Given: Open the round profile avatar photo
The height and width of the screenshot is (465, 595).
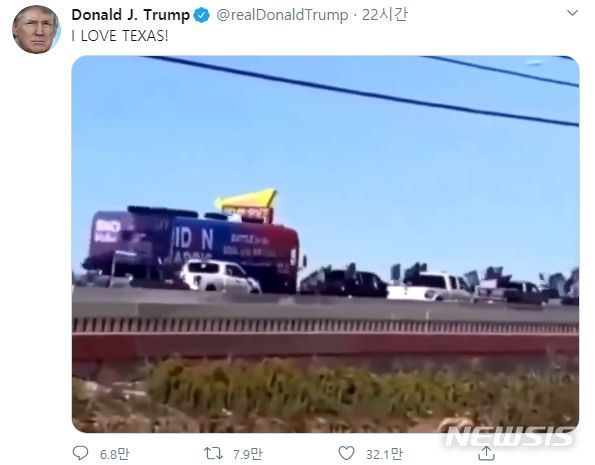Looking at the screenshot, I should pos(36,29).
